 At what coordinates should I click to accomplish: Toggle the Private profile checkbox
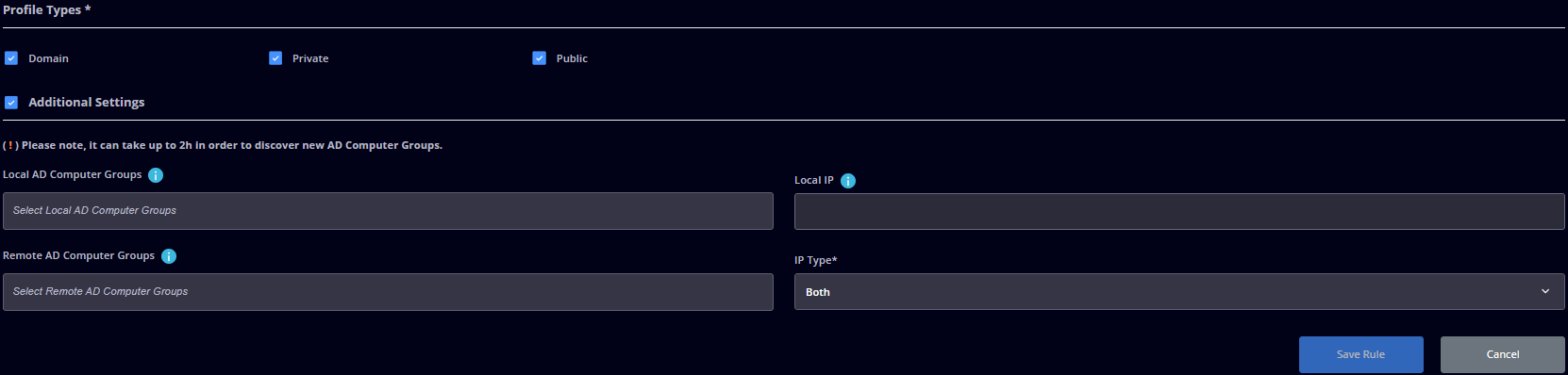275,58
